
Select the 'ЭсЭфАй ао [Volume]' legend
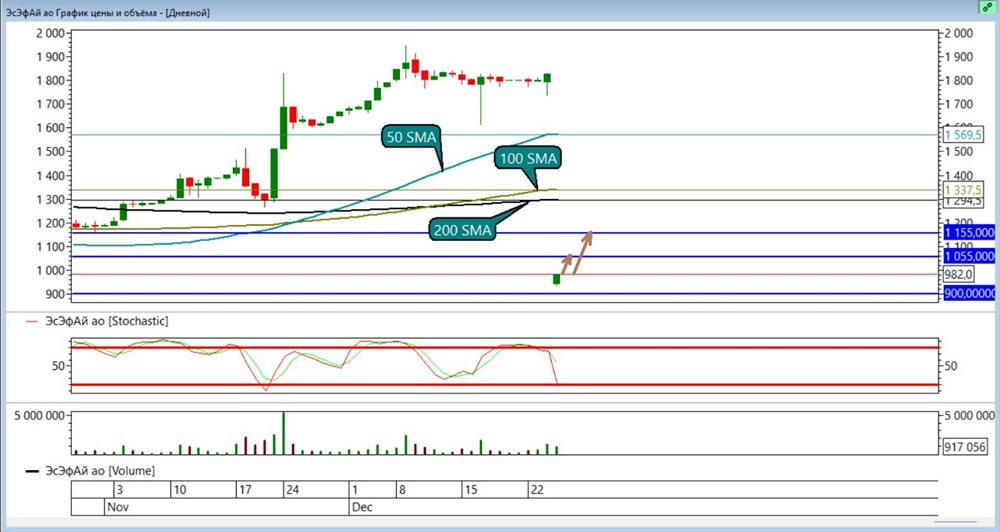point(90,471)
